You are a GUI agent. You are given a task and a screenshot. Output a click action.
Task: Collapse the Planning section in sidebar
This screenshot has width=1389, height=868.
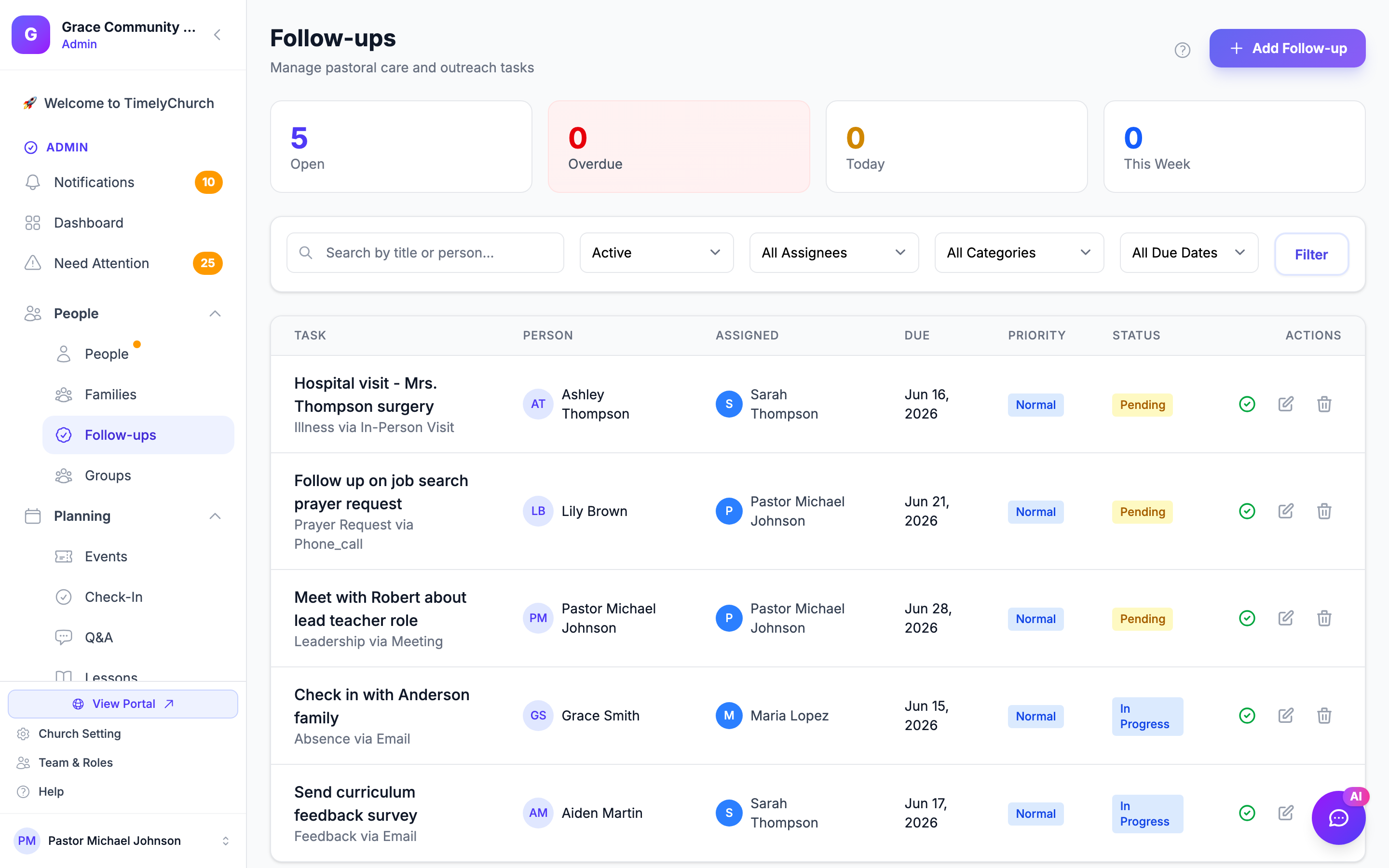(x=215, y=516)
